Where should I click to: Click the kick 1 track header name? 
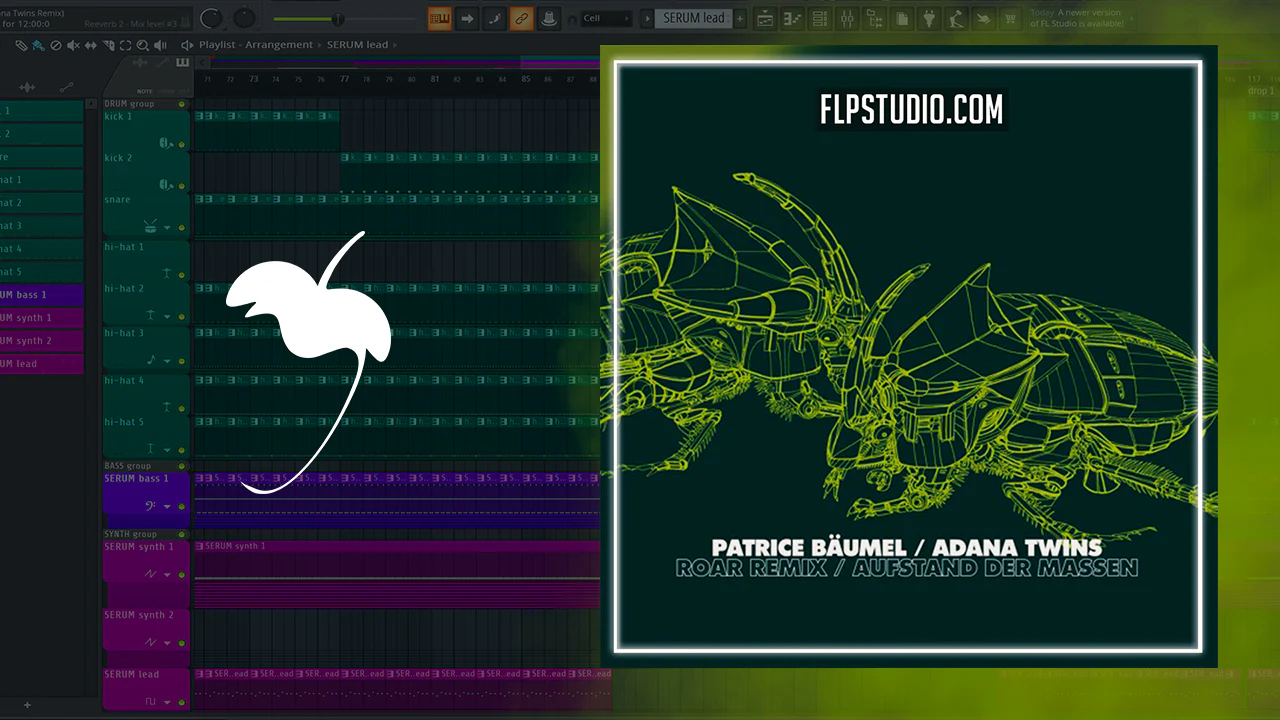point(118,117)
